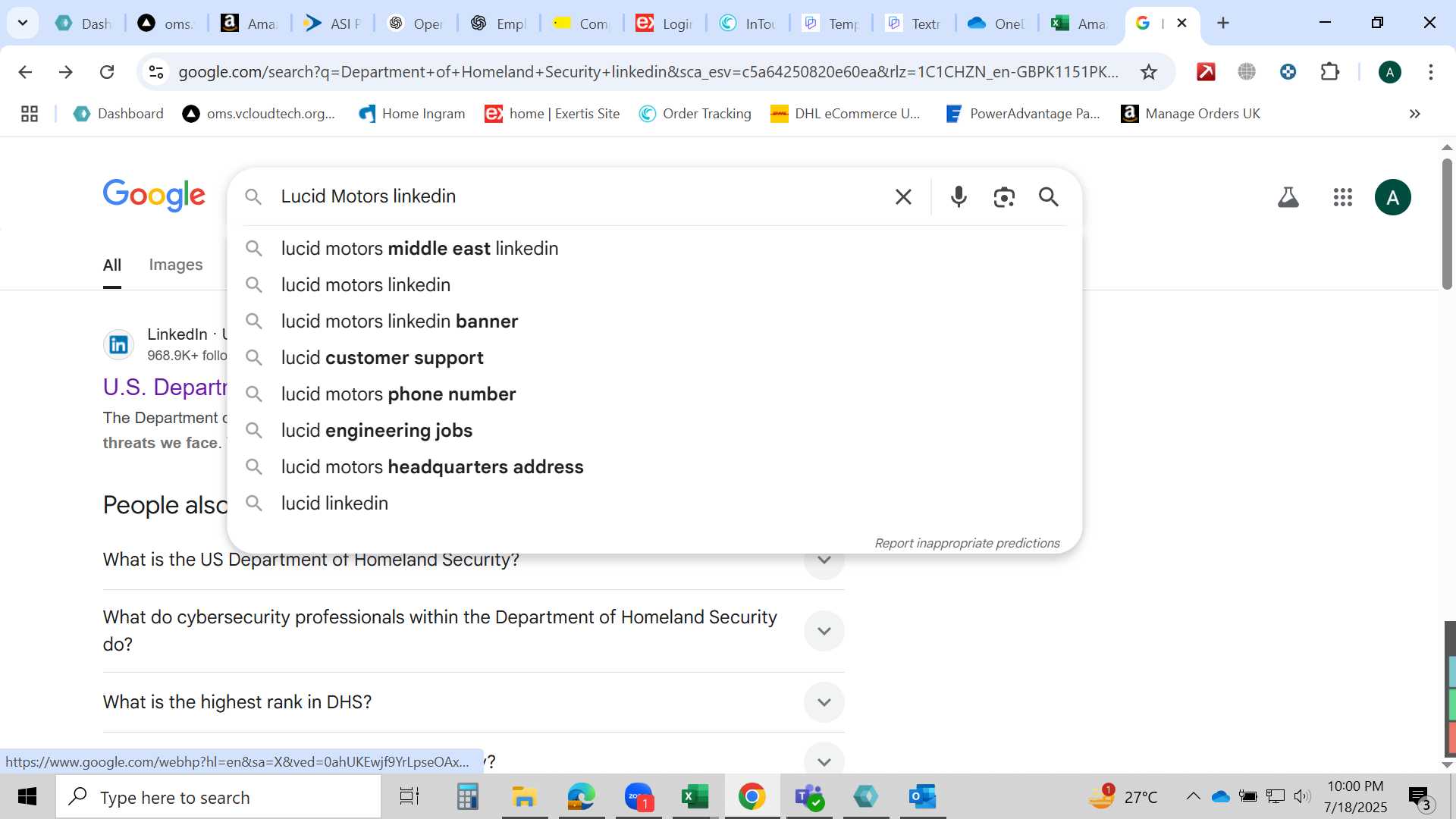1456x819 pixels.
Task: Expand 'What is the US Department' question
Action: pos(824,560)
